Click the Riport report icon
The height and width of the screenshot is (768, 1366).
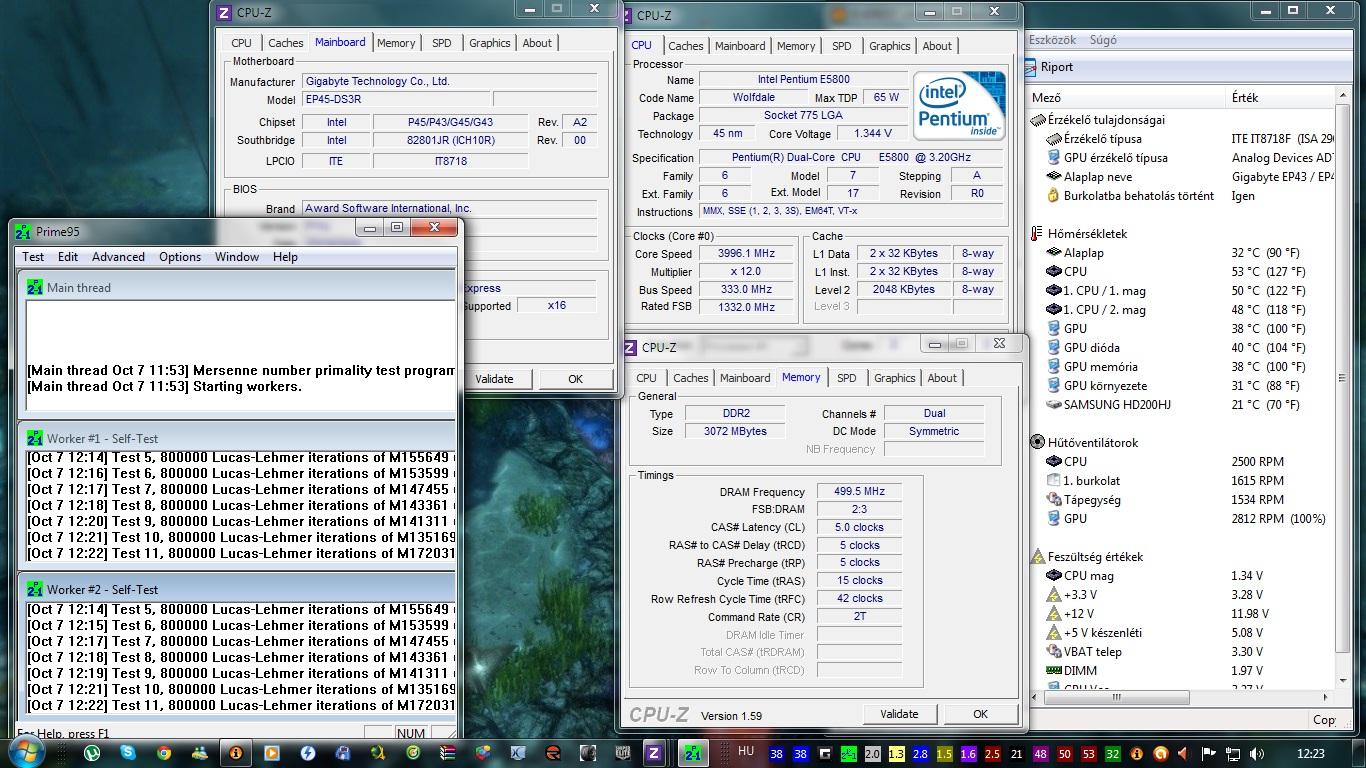coord(1031,67)
